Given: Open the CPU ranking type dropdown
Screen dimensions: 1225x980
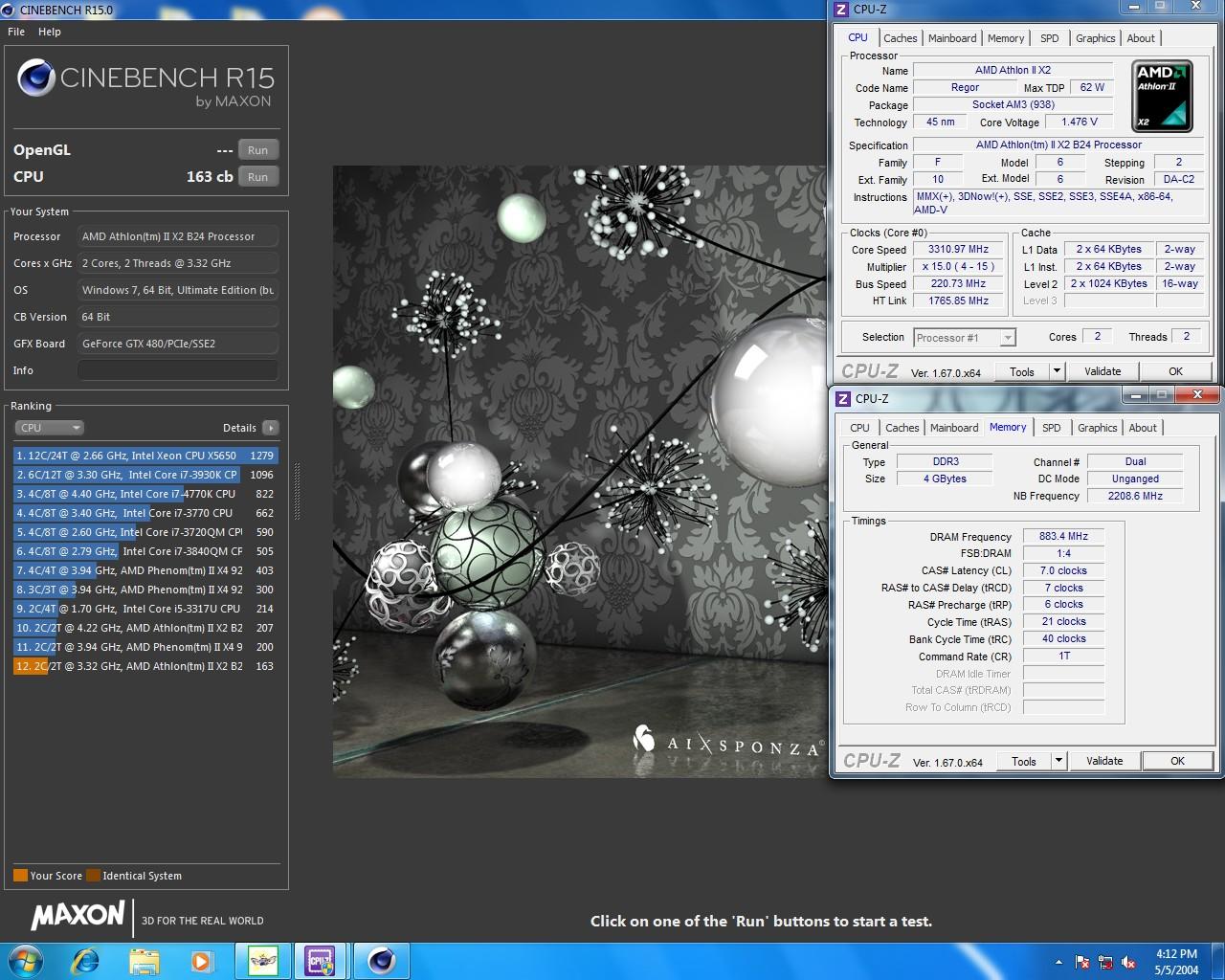Looking at the screenshot, I should [50, 428].
